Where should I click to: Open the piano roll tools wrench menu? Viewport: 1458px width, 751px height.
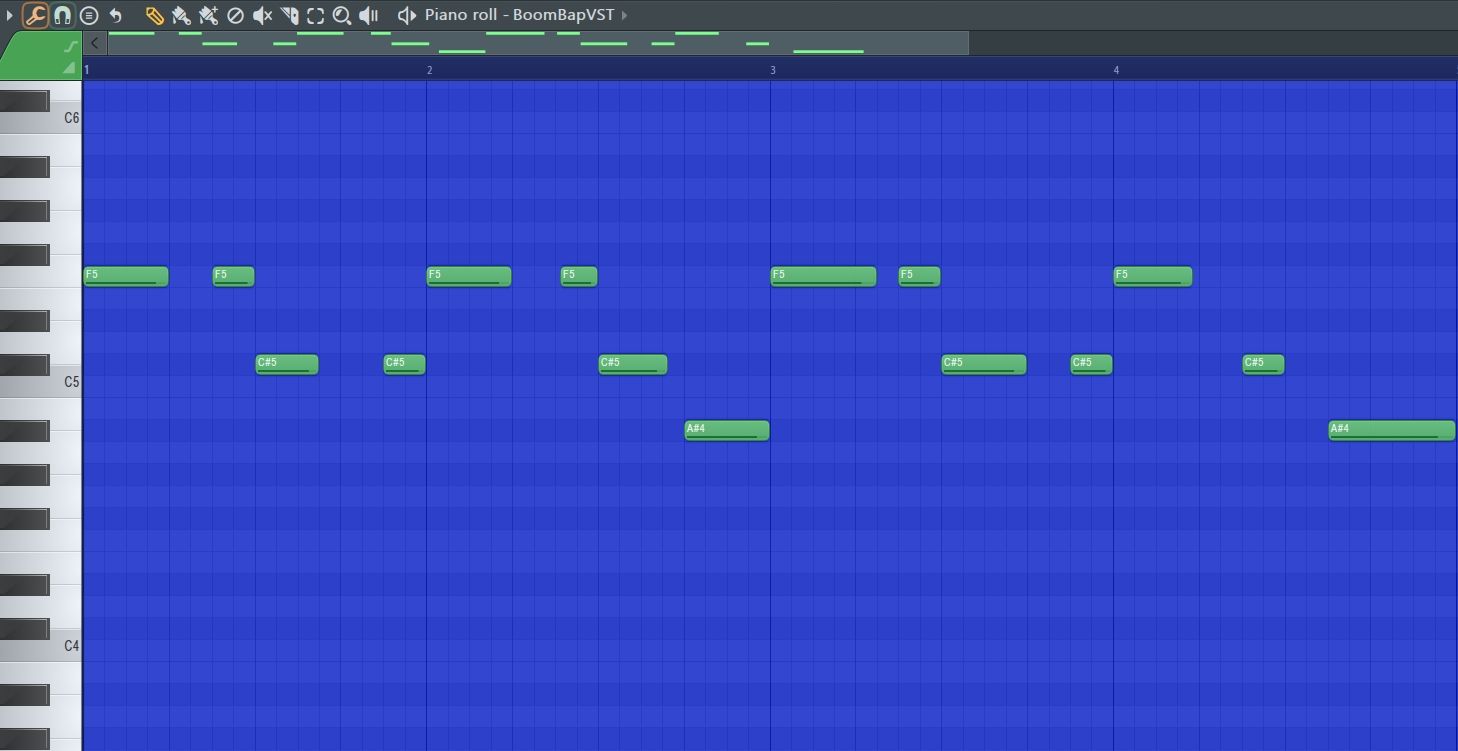tap(35, 15)
